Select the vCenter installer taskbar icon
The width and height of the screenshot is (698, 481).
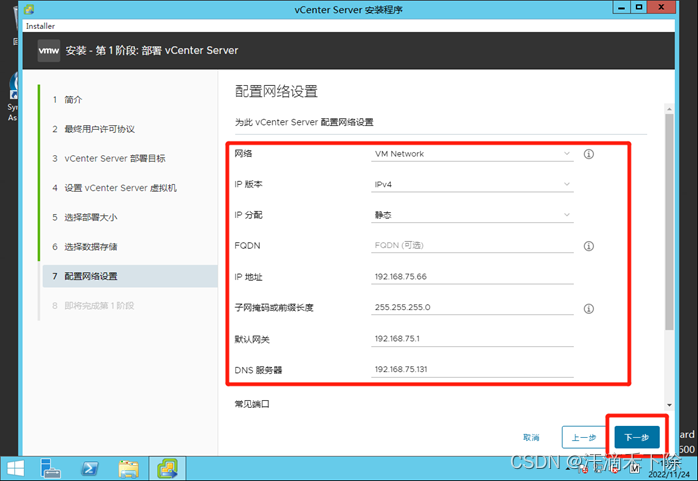(x=167, y=469)
